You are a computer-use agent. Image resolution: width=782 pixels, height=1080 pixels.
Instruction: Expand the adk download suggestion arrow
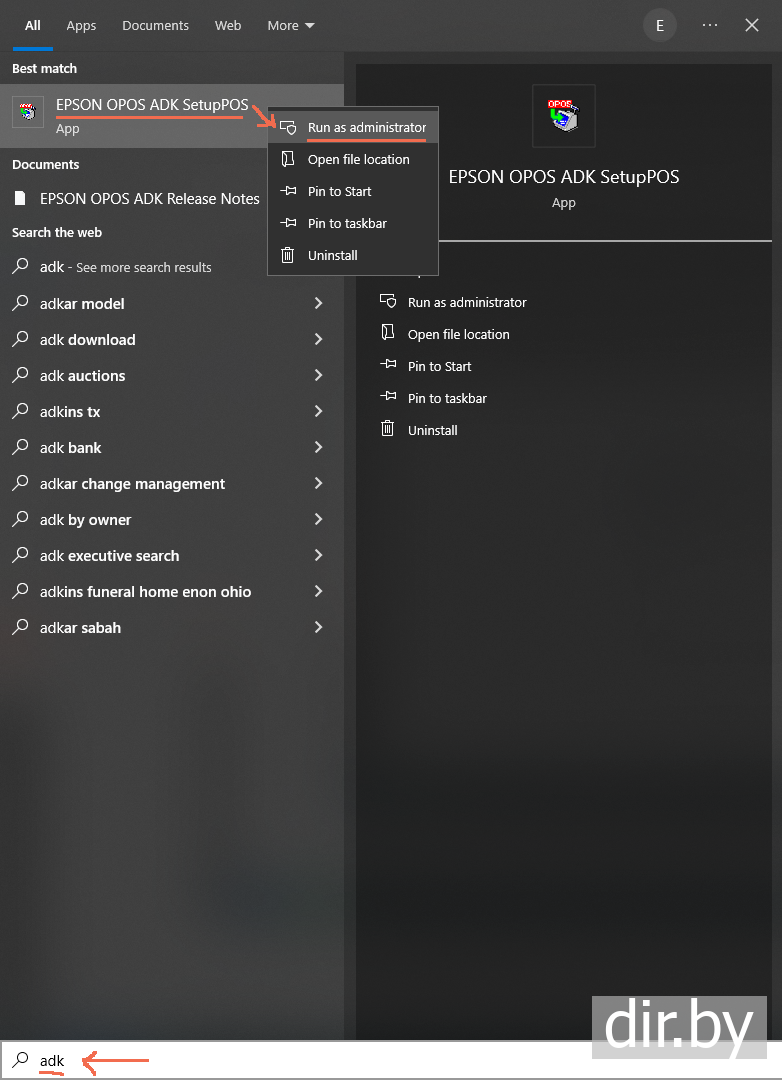coord(318,339)
